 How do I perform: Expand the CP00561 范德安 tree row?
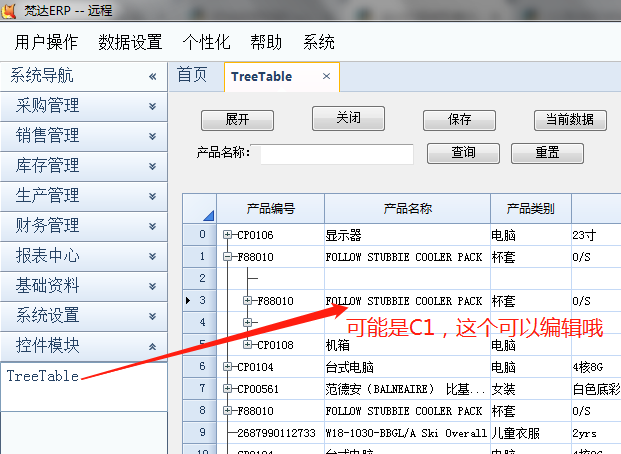(x=228, y=389)
